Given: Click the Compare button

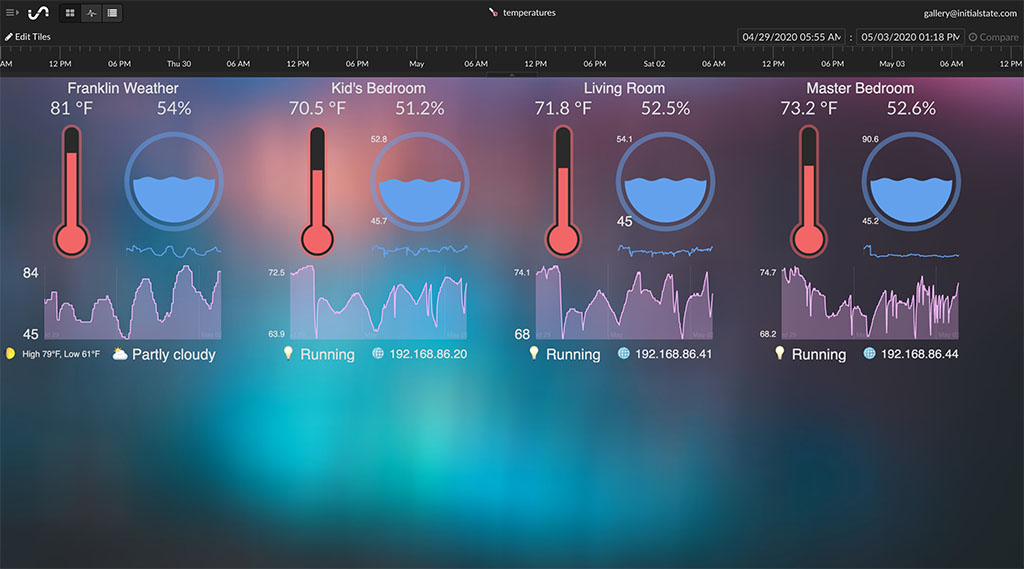Looking at the screenshot, I should pos(993,37).
